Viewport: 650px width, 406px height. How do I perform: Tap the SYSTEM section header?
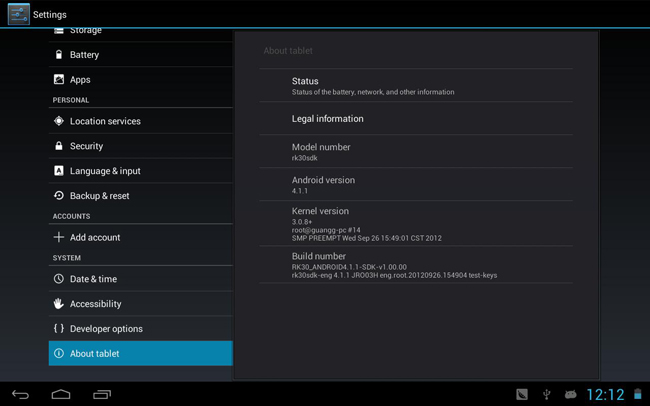click(x=67, y=258)
